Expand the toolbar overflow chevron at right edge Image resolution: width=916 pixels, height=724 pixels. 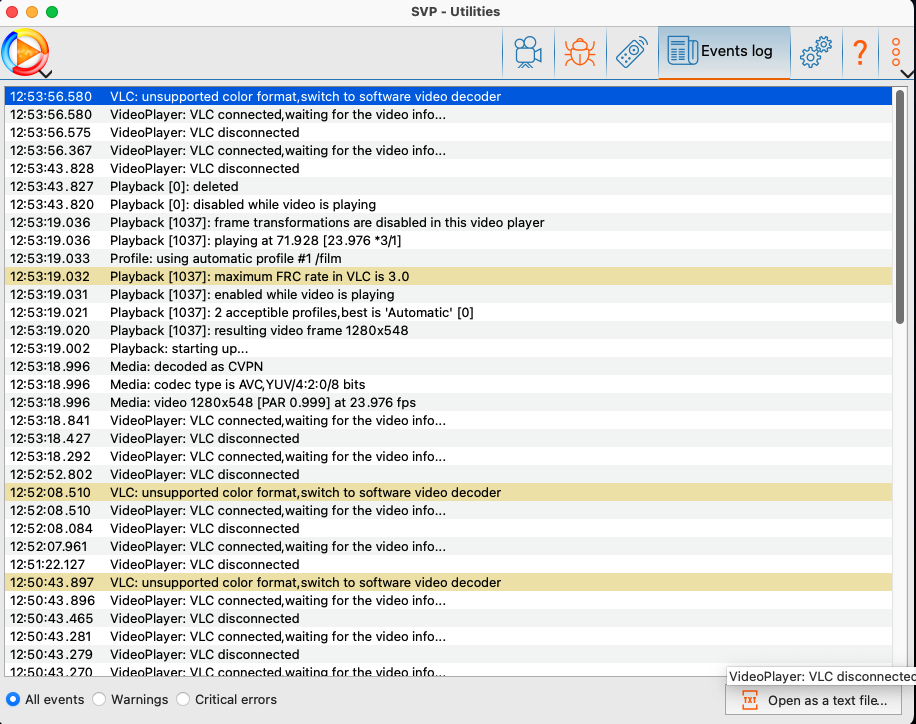(x=907, y=73)
